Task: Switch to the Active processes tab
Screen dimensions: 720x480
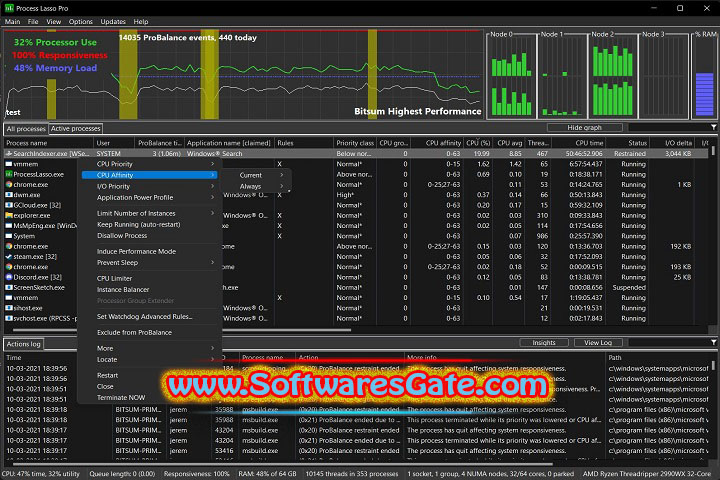Action: coord(76,129)
